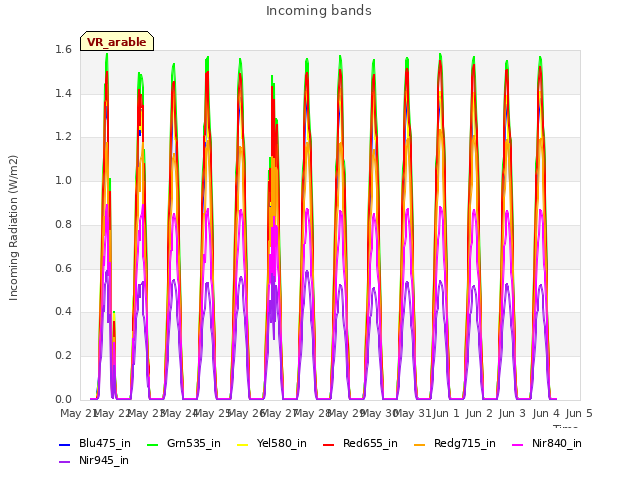
Task: Click the Jun 5 x-axis date label
Action: [x=579, y=413]
